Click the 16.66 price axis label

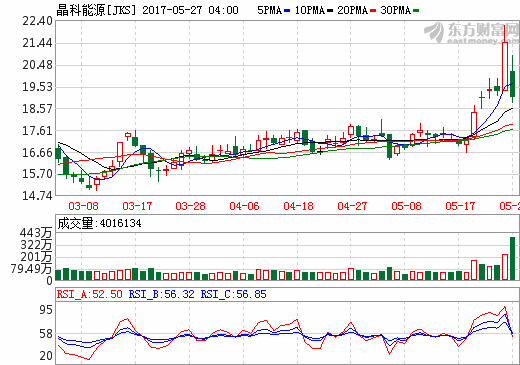[x=37, y=153]
